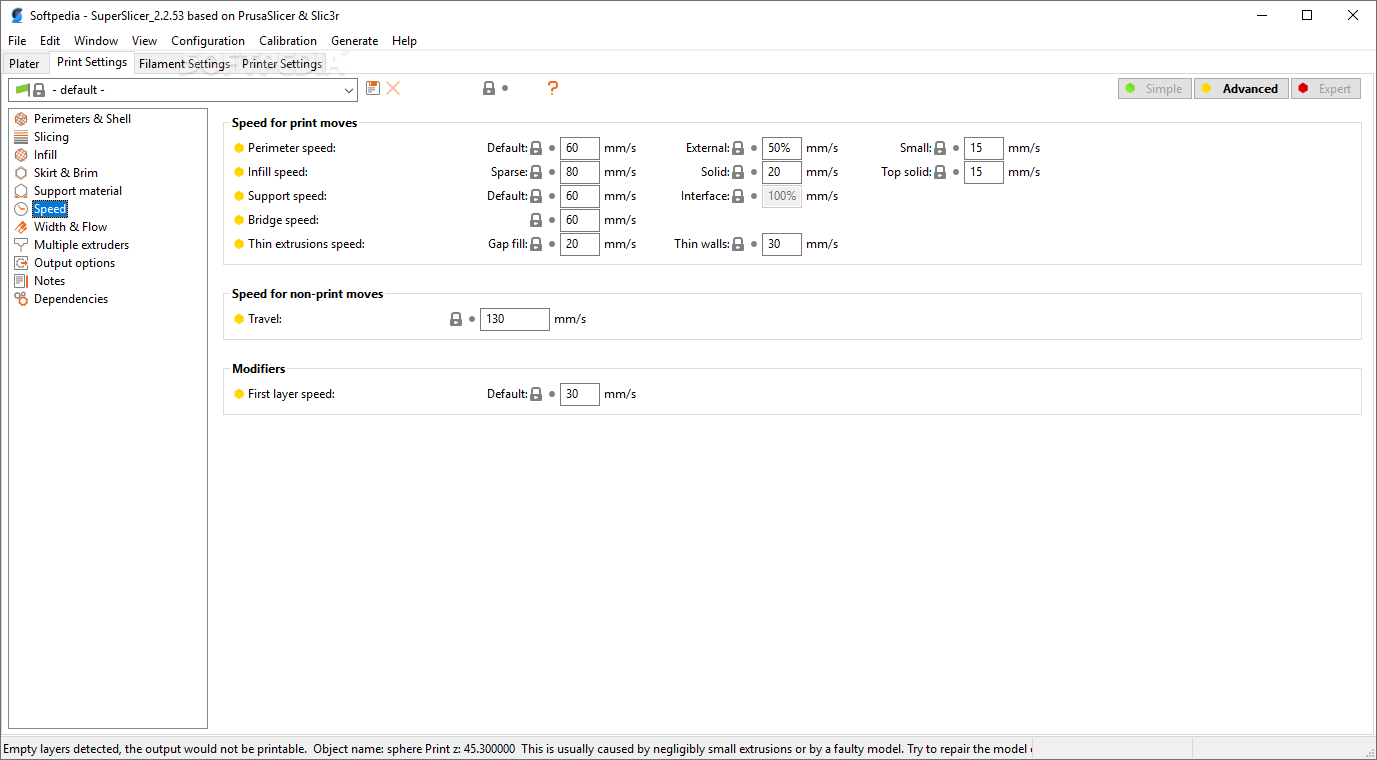Click lock icon for First layer speed
The image size is (1377, 760).
click(x=536, y=394)
